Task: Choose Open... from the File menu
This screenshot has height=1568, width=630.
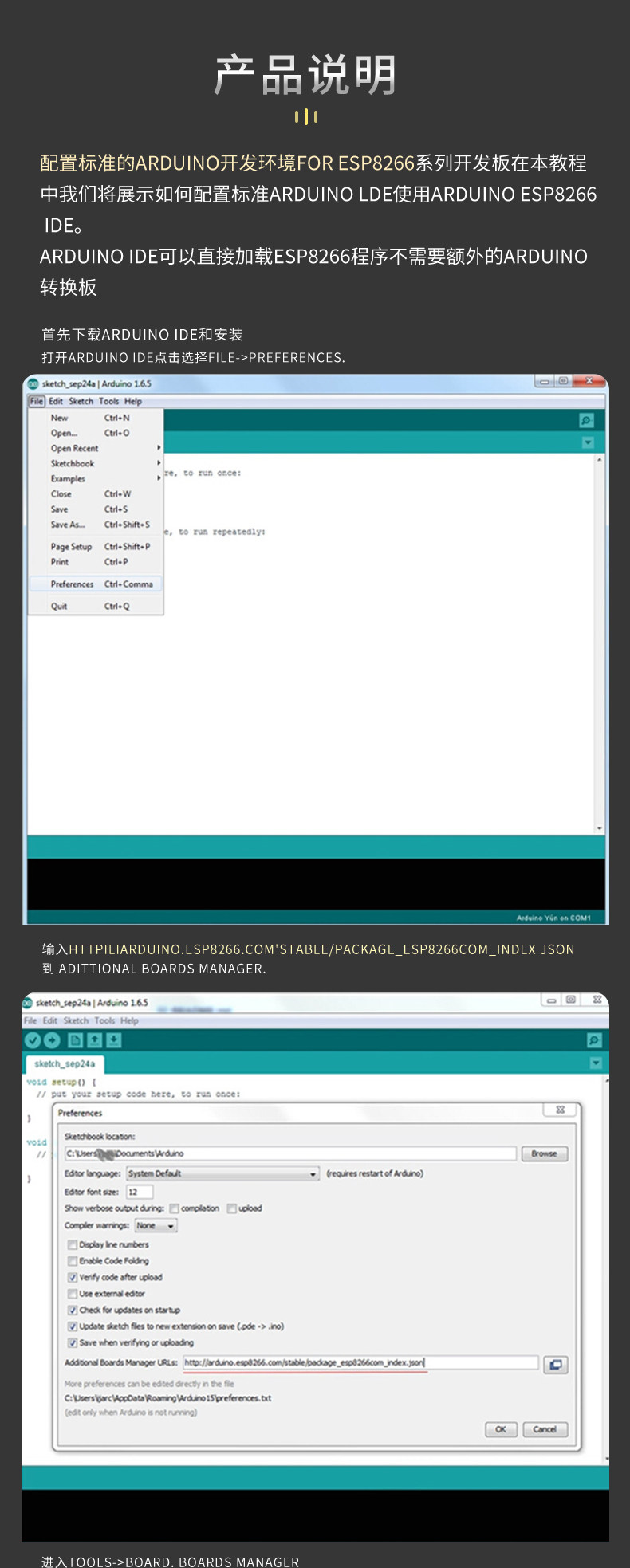Action: [x=96, y=433]
